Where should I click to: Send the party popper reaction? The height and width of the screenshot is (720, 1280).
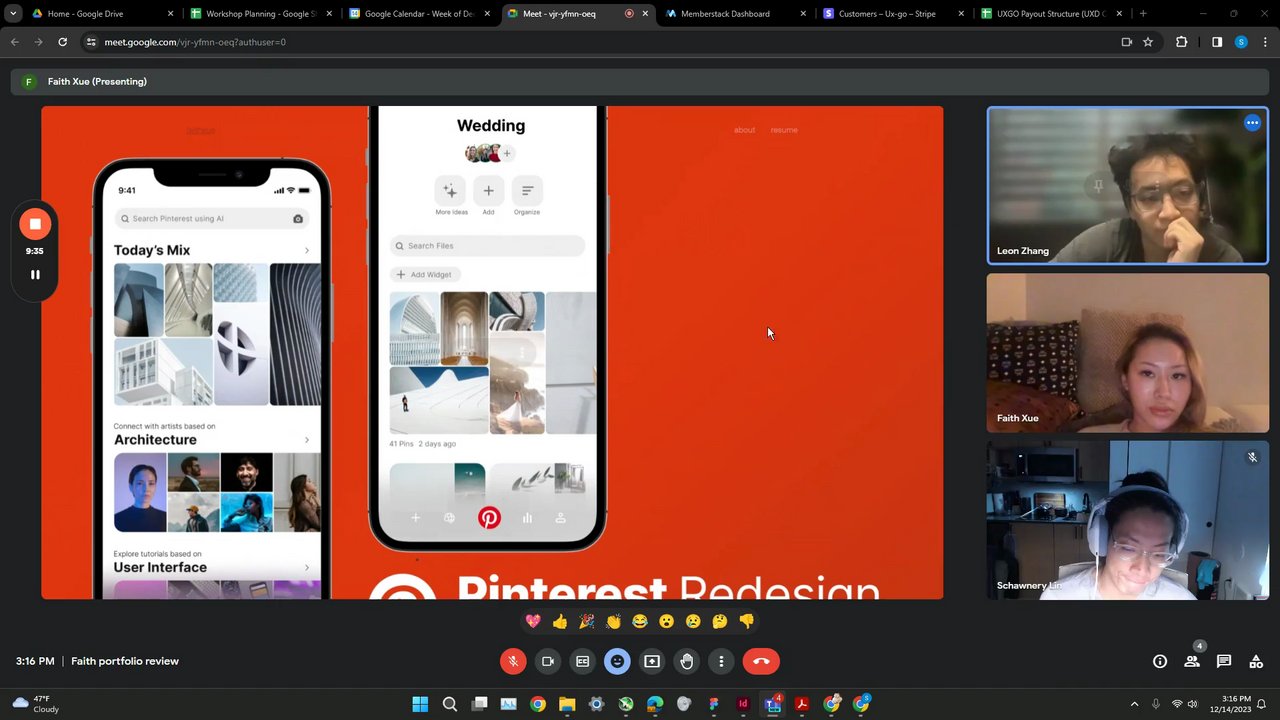click(586, 621)
